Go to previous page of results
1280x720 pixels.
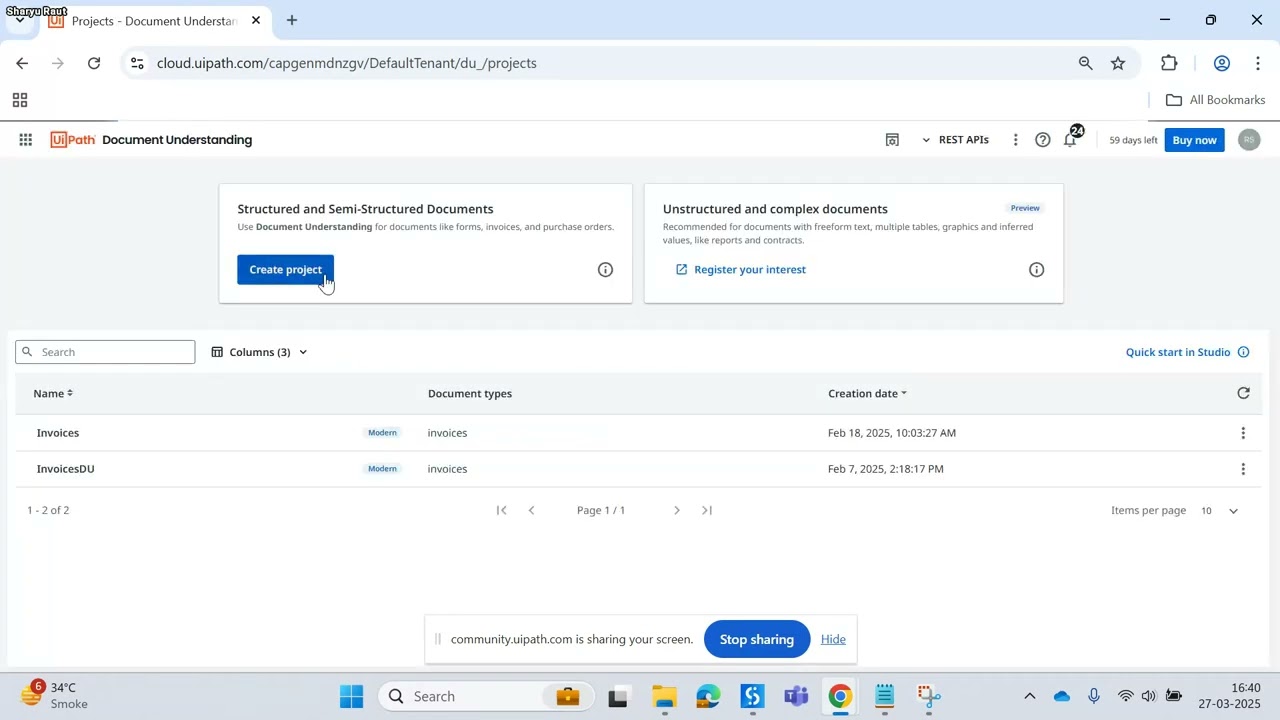point(531,510)
